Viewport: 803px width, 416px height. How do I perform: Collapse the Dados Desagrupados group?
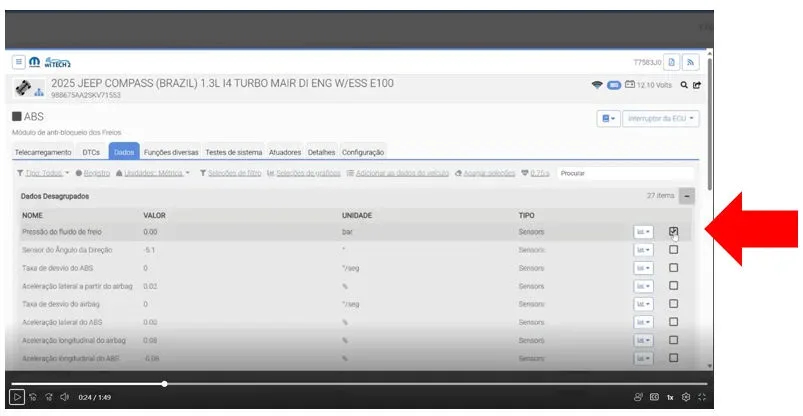687,196
